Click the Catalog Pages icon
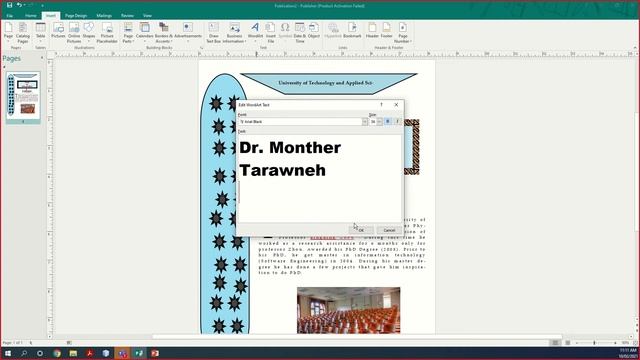Screen dimensions: 640x360 click(x=23, y=32)
